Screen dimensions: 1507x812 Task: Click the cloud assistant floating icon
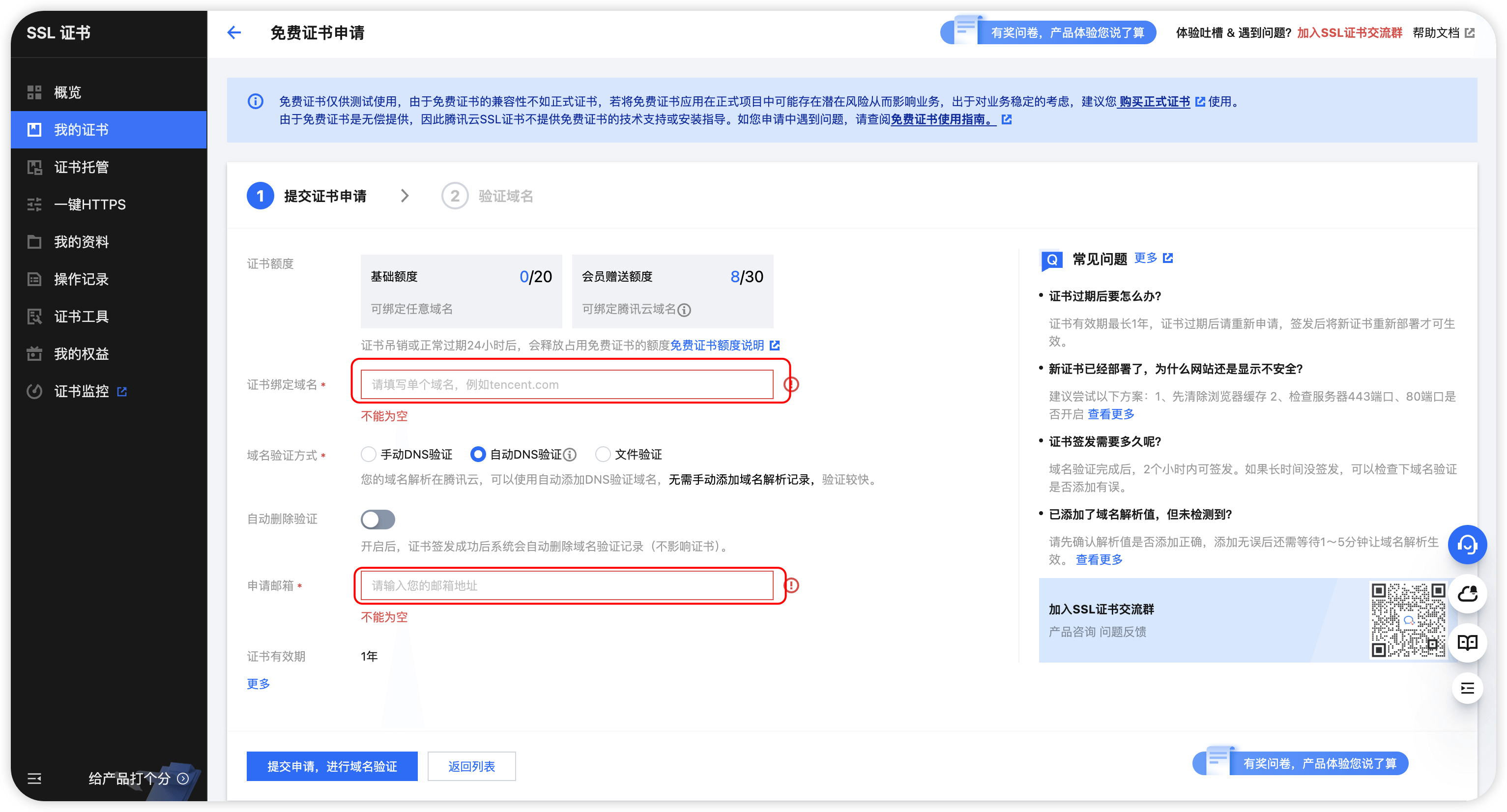coord(1467,594)
